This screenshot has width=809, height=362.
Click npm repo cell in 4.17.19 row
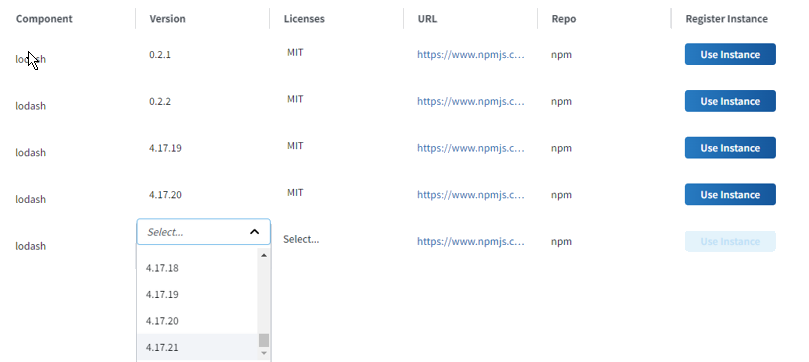(x=561, y=149)
